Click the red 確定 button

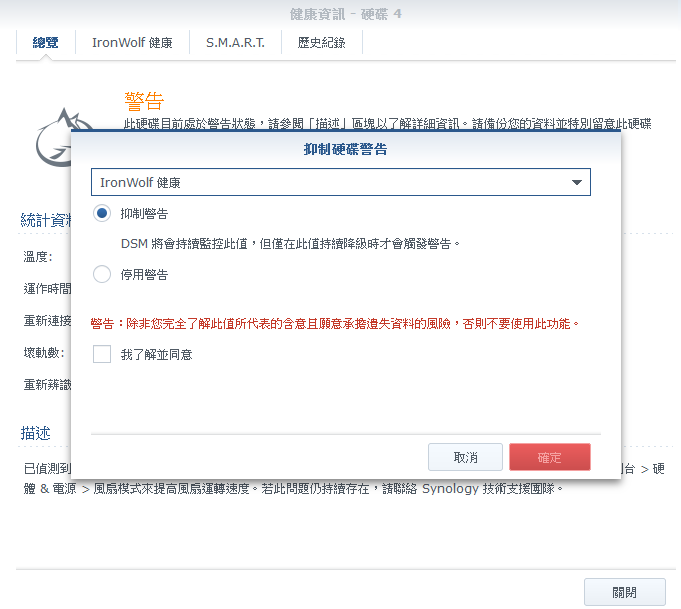[549, 457]
